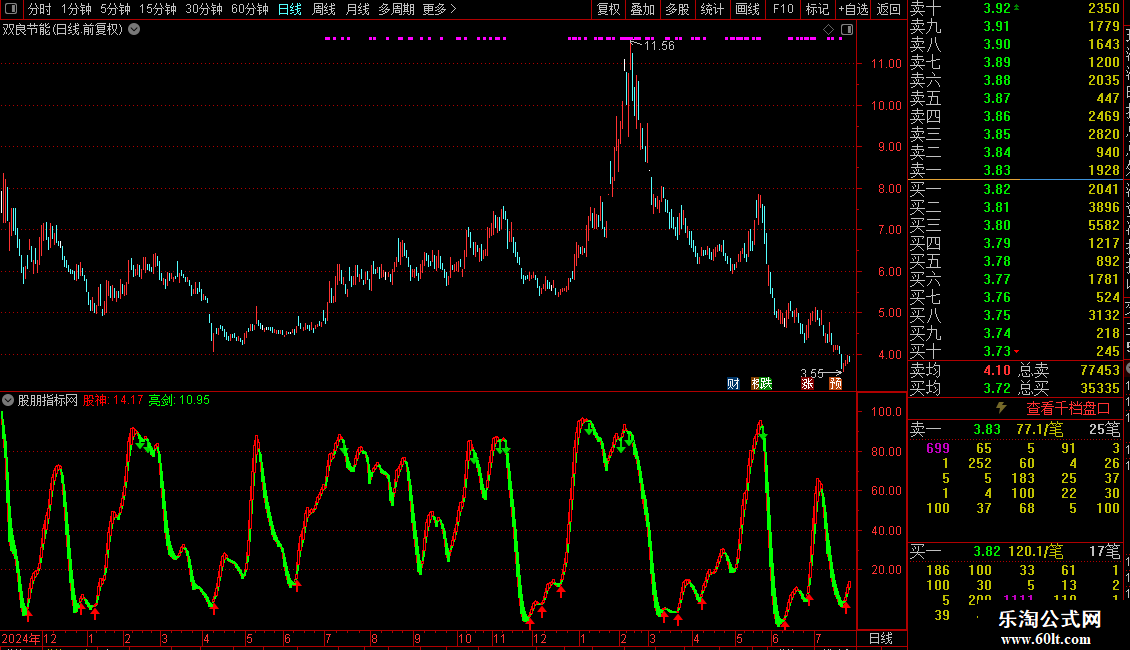The width and height of the screenshot is (1130, 650).
Task: Click 买八 price 3.75 row
Action: pyautogui.click(x=1015, y=315)
